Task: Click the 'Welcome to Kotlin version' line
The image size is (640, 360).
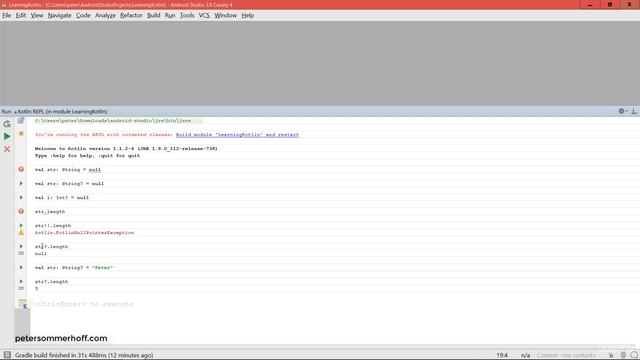Action: [x=126, y=149]
